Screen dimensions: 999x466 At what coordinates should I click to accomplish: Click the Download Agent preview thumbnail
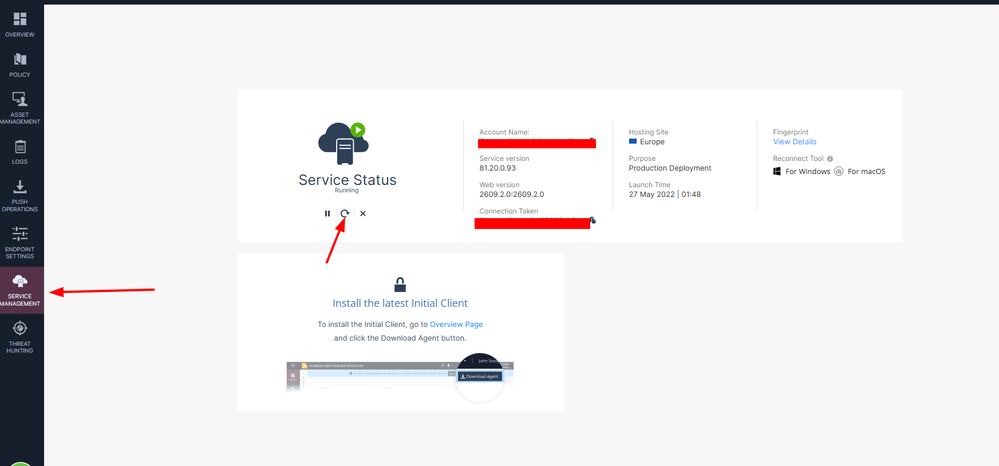[400, 379]
